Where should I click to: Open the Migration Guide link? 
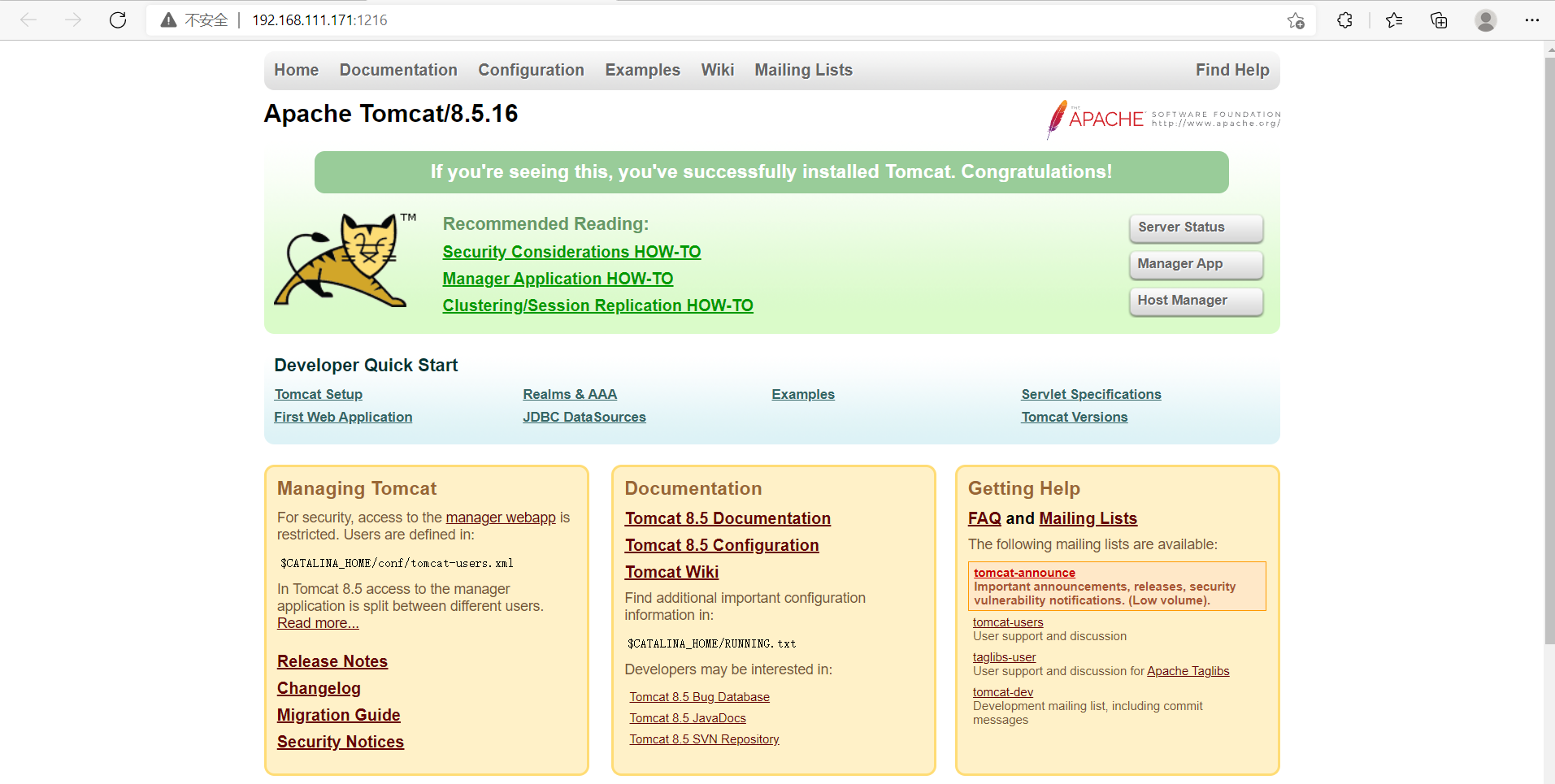pos(339,715)
